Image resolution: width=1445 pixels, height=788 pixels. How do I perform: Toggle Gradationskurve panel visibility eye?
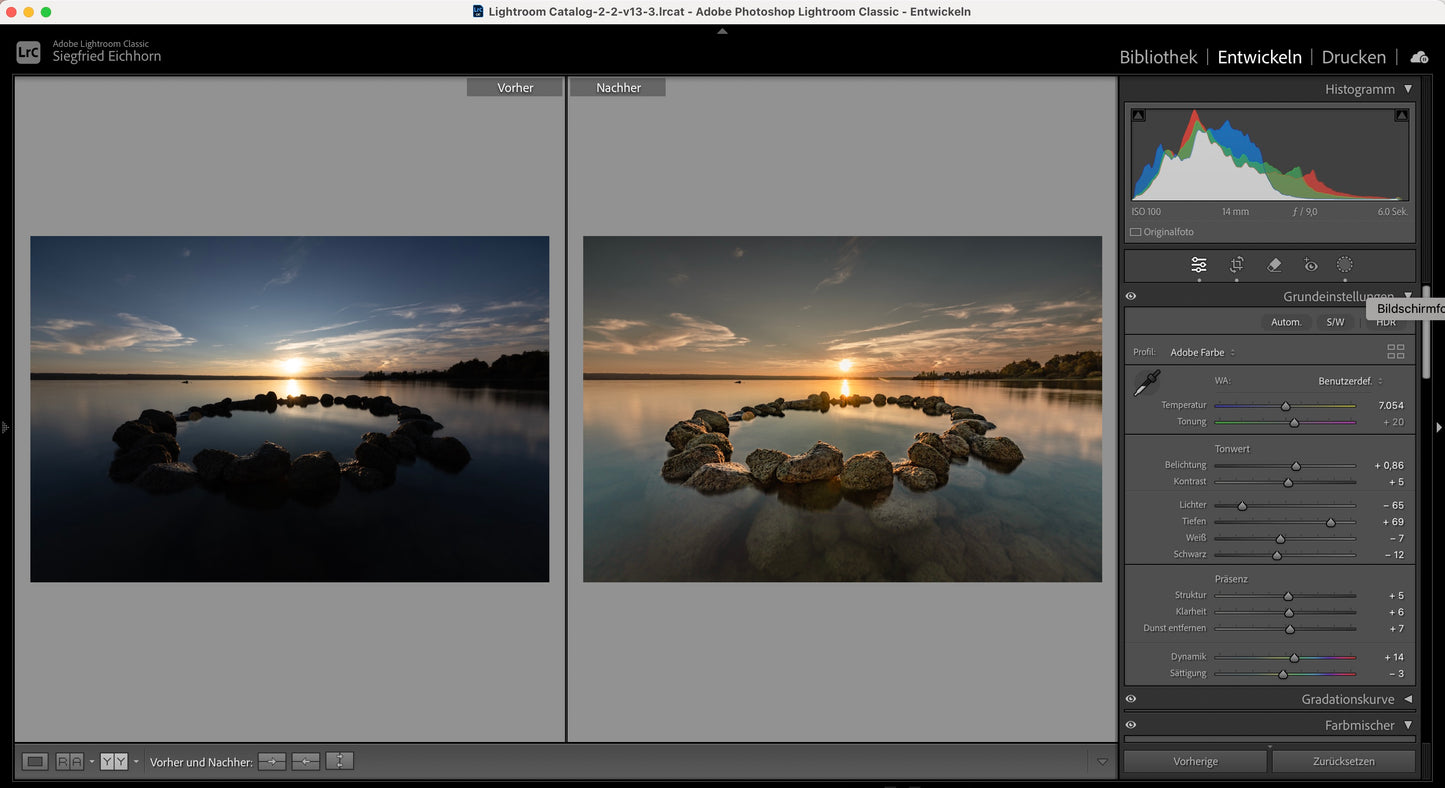point(1131,700)
